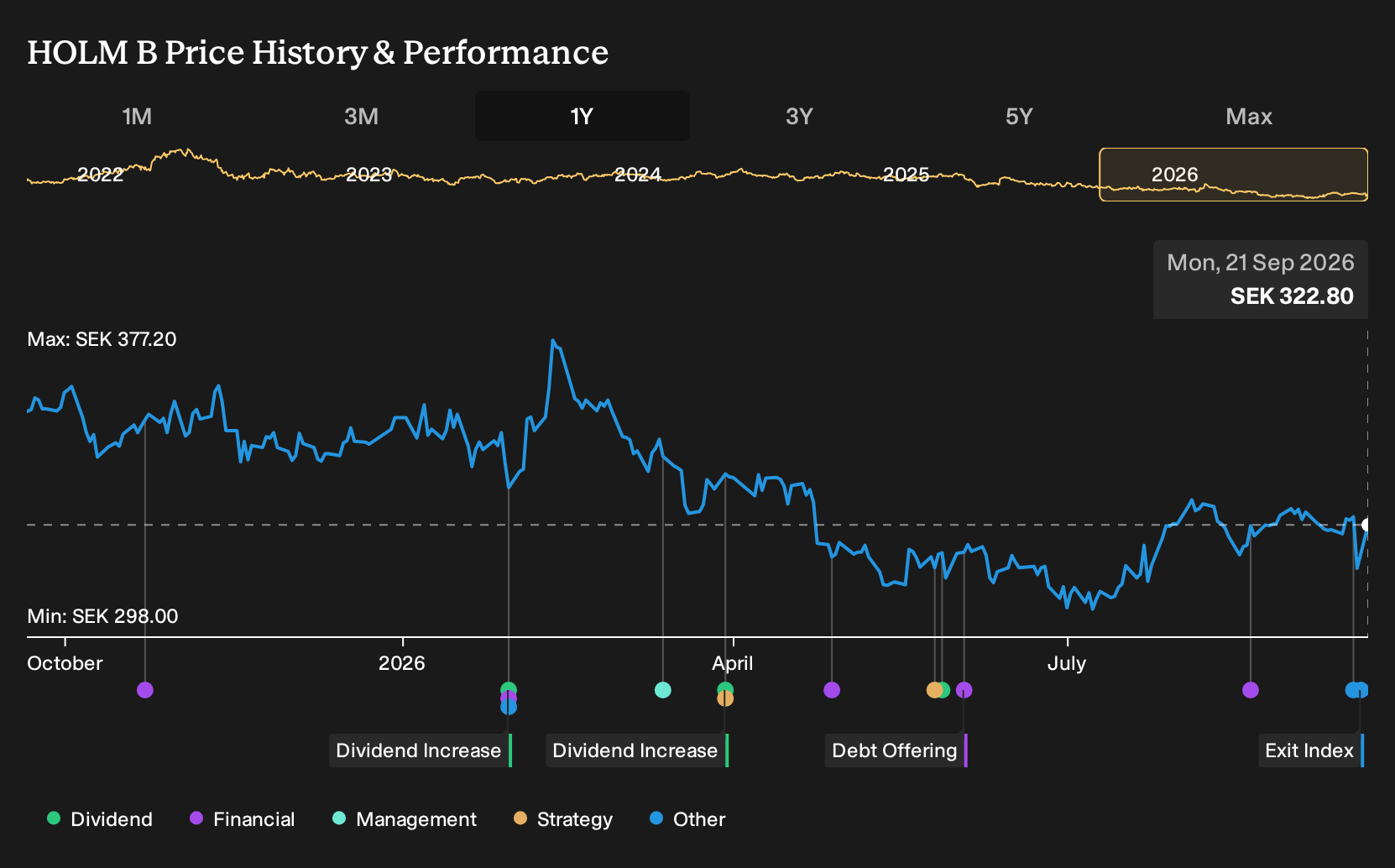Image resolution: width=1395 pixels, height=868 pixels.
Task: Open the second Dividend Increase event label
Action: (x=637, y=750)
